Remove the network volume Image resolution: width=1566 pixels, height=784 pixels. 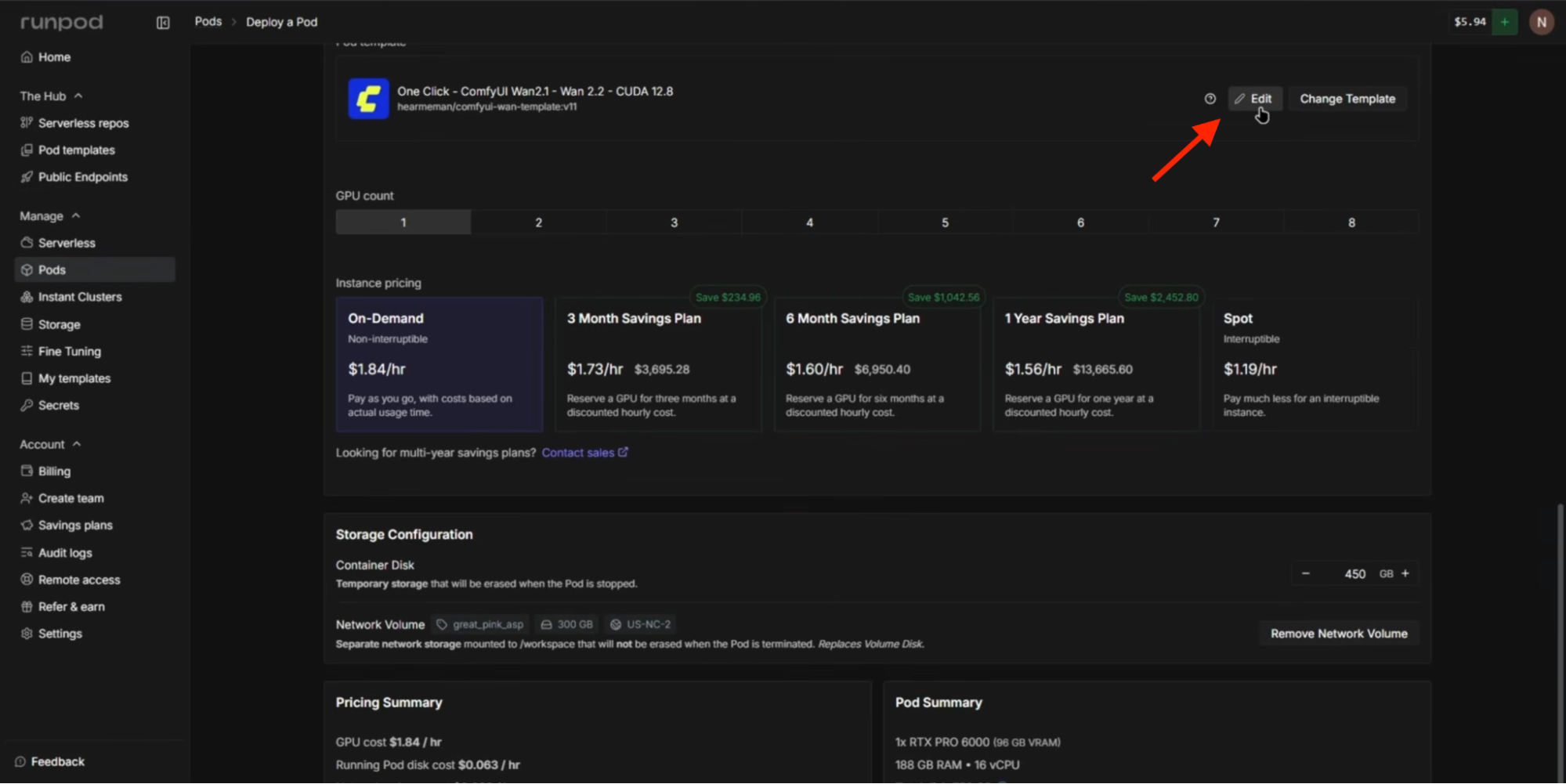[x=1339, y=634]
